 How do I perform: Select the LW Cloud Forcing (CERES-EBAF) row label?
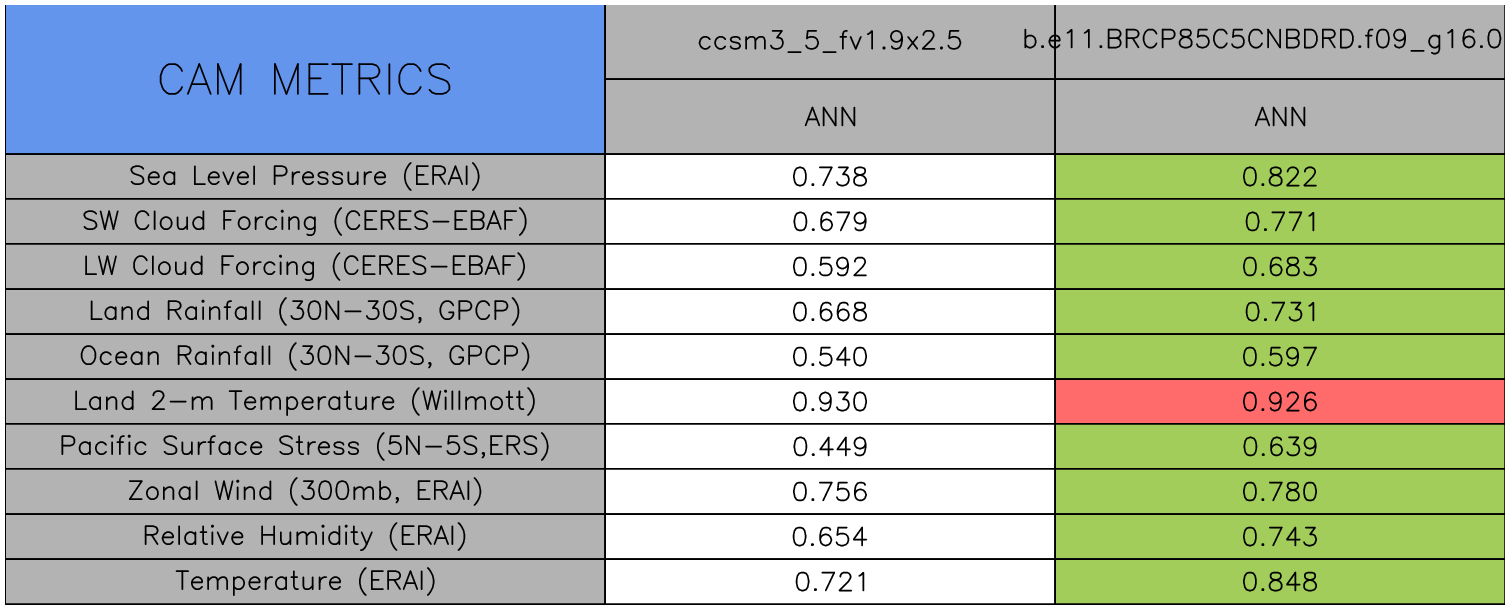305,266
